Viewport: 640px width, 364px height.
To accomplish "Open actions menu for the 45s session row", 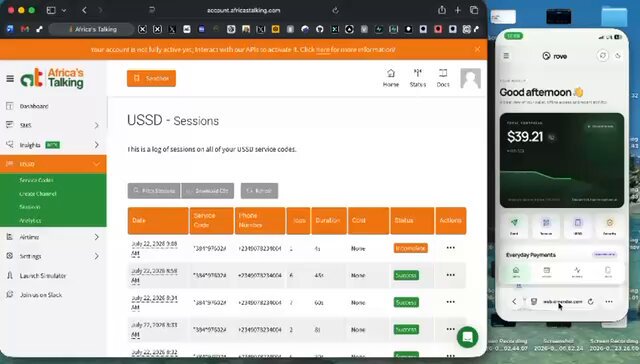I will [x=450, y=275].
